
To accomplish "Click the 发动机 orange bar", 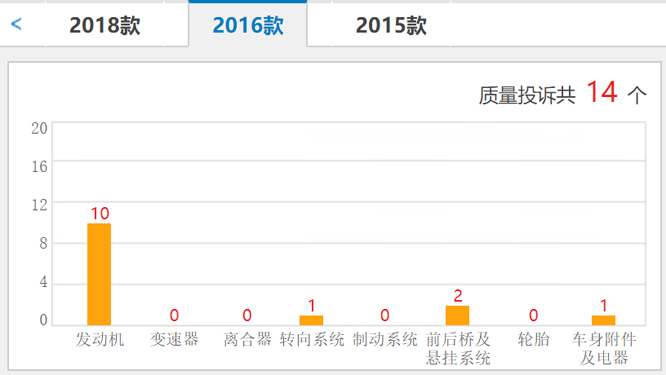I will [99, 274].
